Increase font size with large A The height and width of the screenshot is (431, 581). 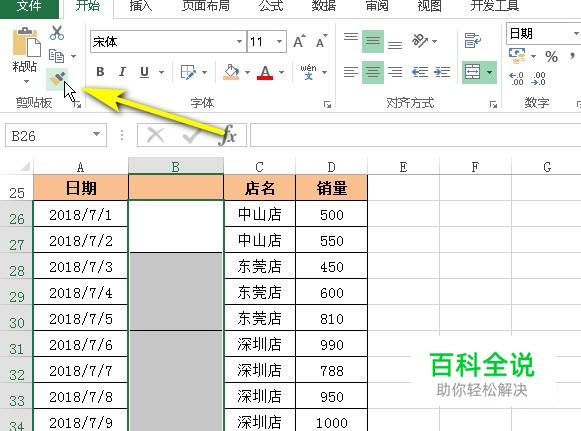299,42
